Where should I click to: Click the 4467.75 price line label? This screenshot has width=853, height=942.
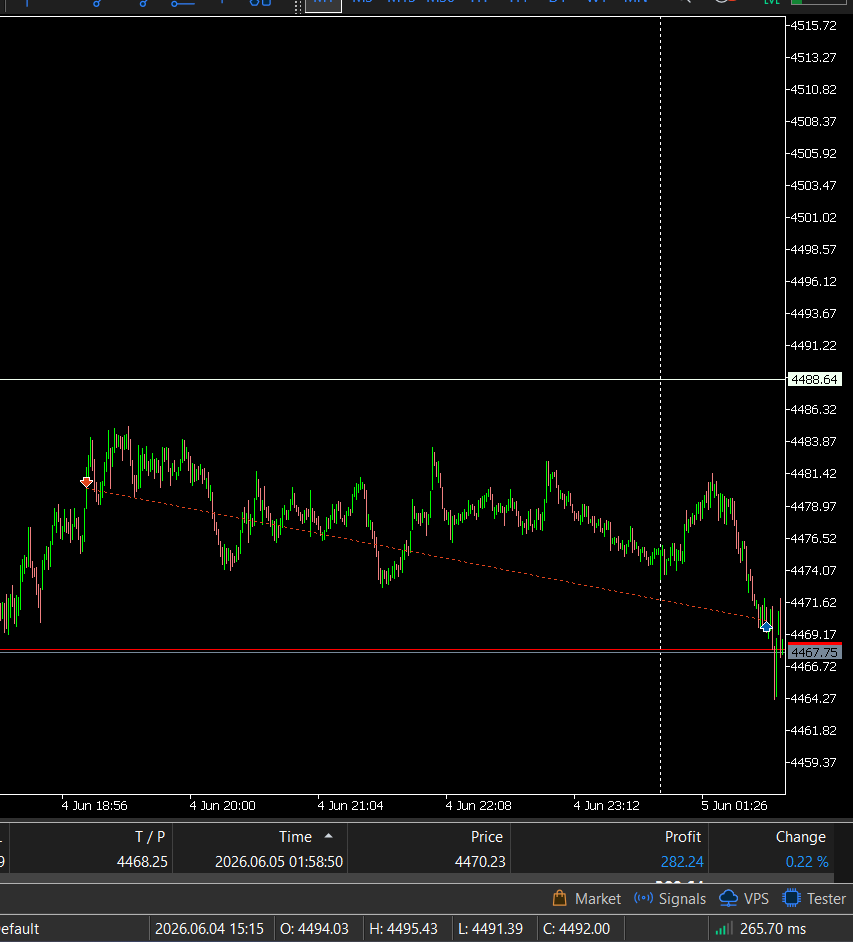[x=814, y=652]
